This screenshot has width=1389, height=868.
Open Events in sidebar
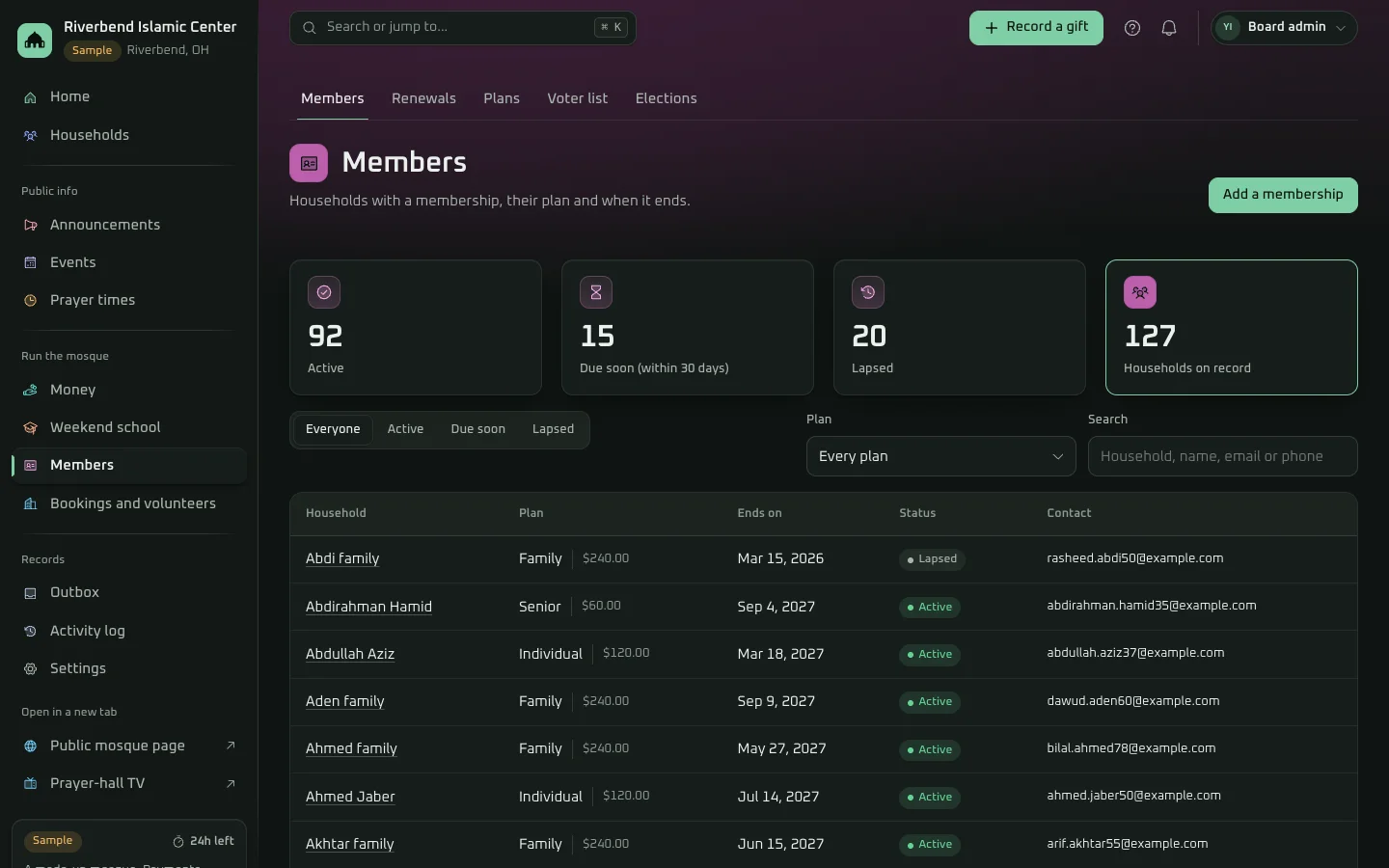129,262
